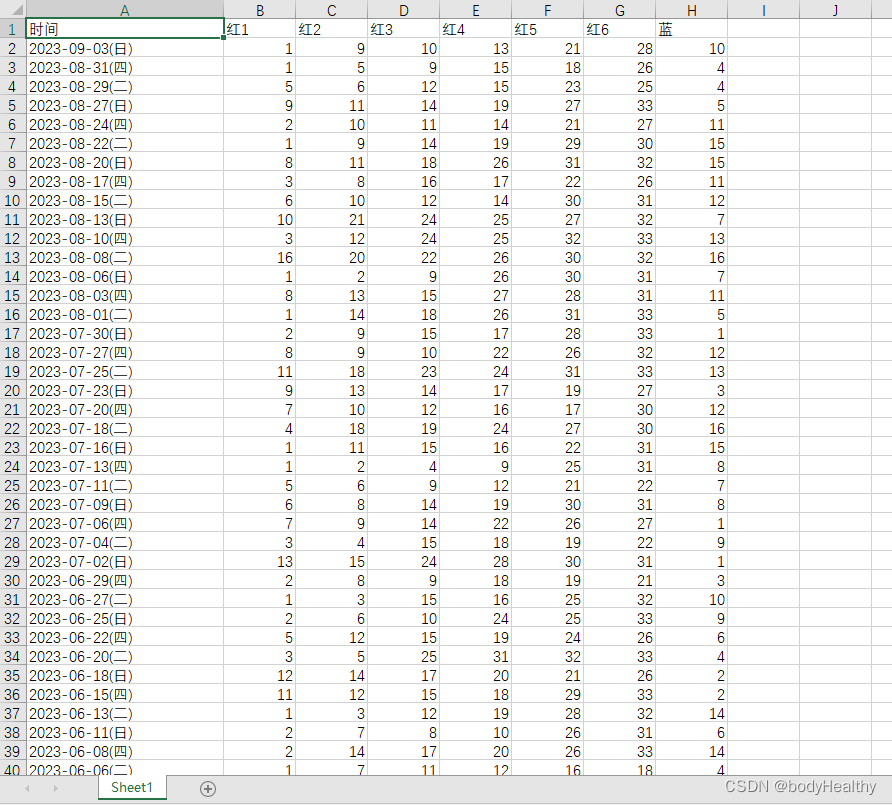Image resolution: width=892 pixels, height=805 pixels.
Task: Select column B header
Action: click(x=259, y=10)
